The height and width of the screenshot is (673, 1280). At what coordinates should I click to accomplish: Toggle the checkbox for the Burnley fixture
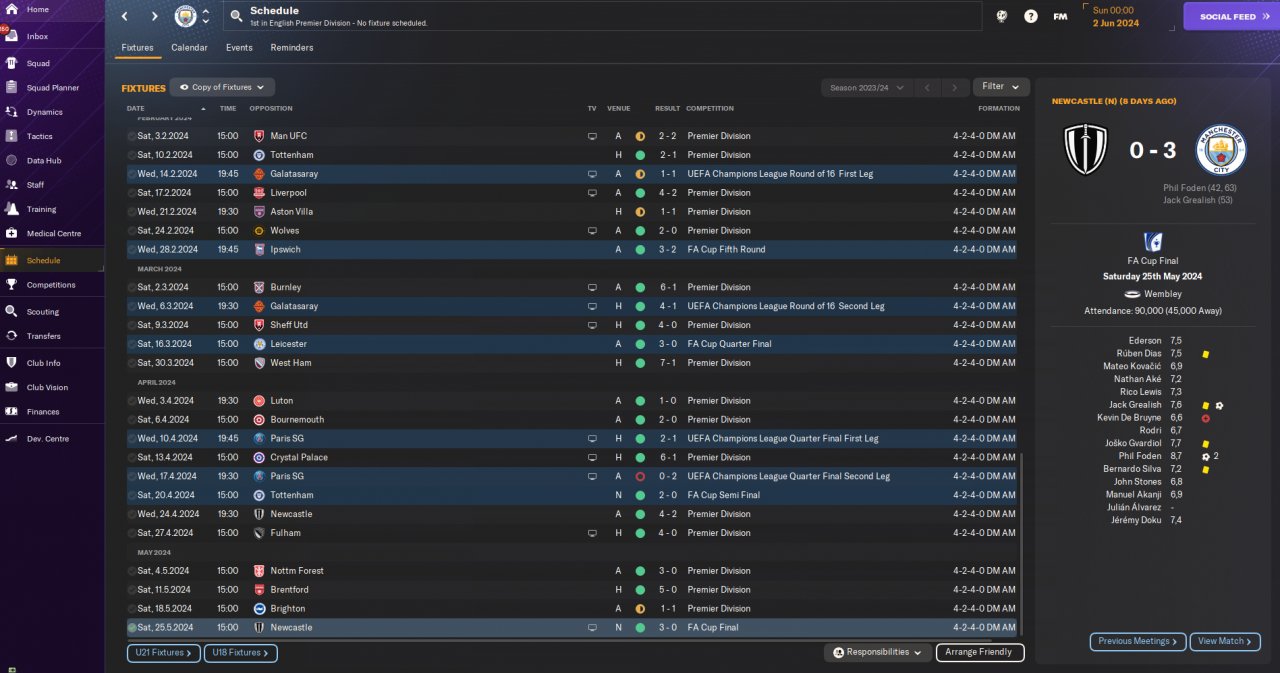[x=132, y=287]
